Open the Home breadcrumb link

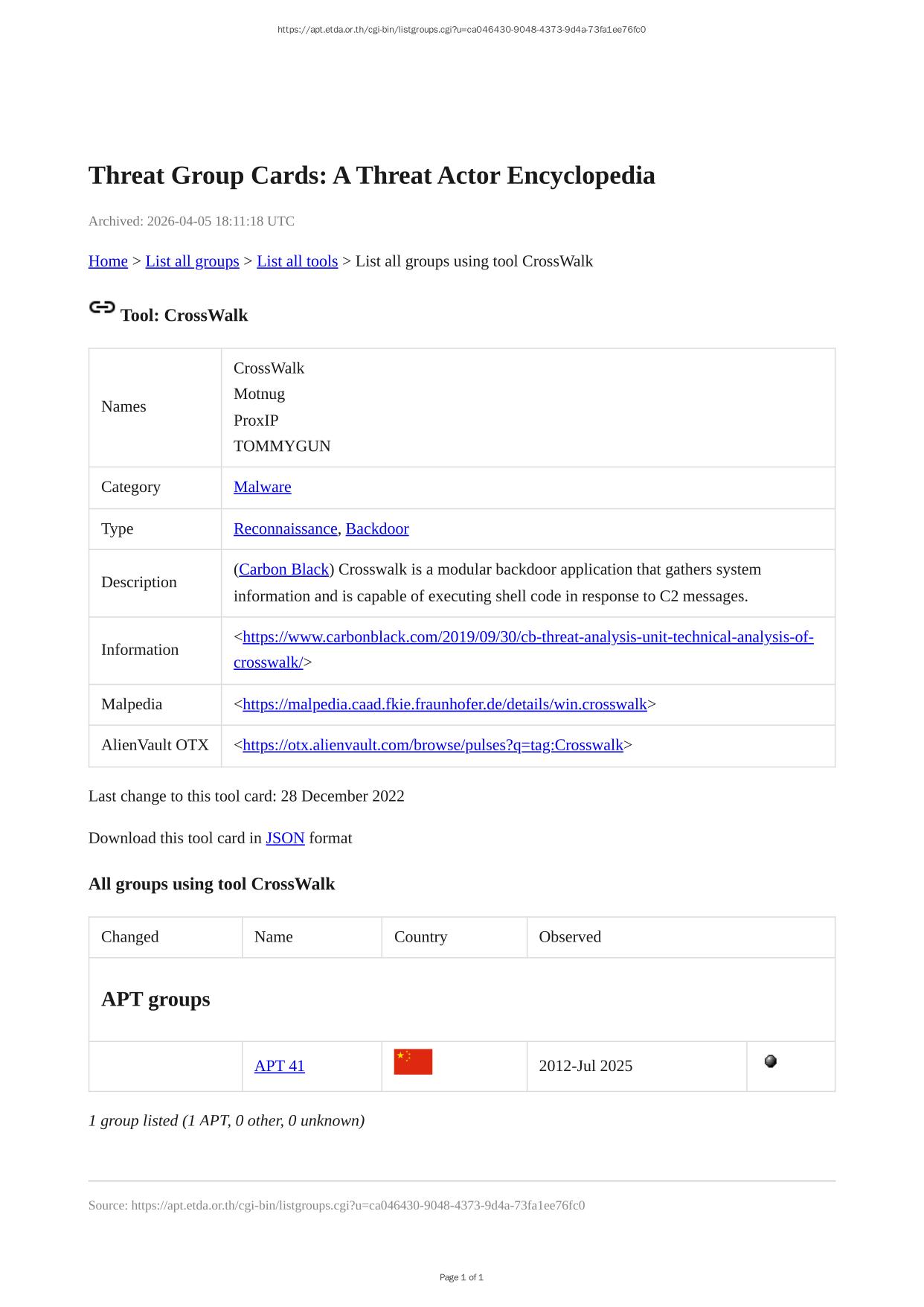[x=108, y=261]
